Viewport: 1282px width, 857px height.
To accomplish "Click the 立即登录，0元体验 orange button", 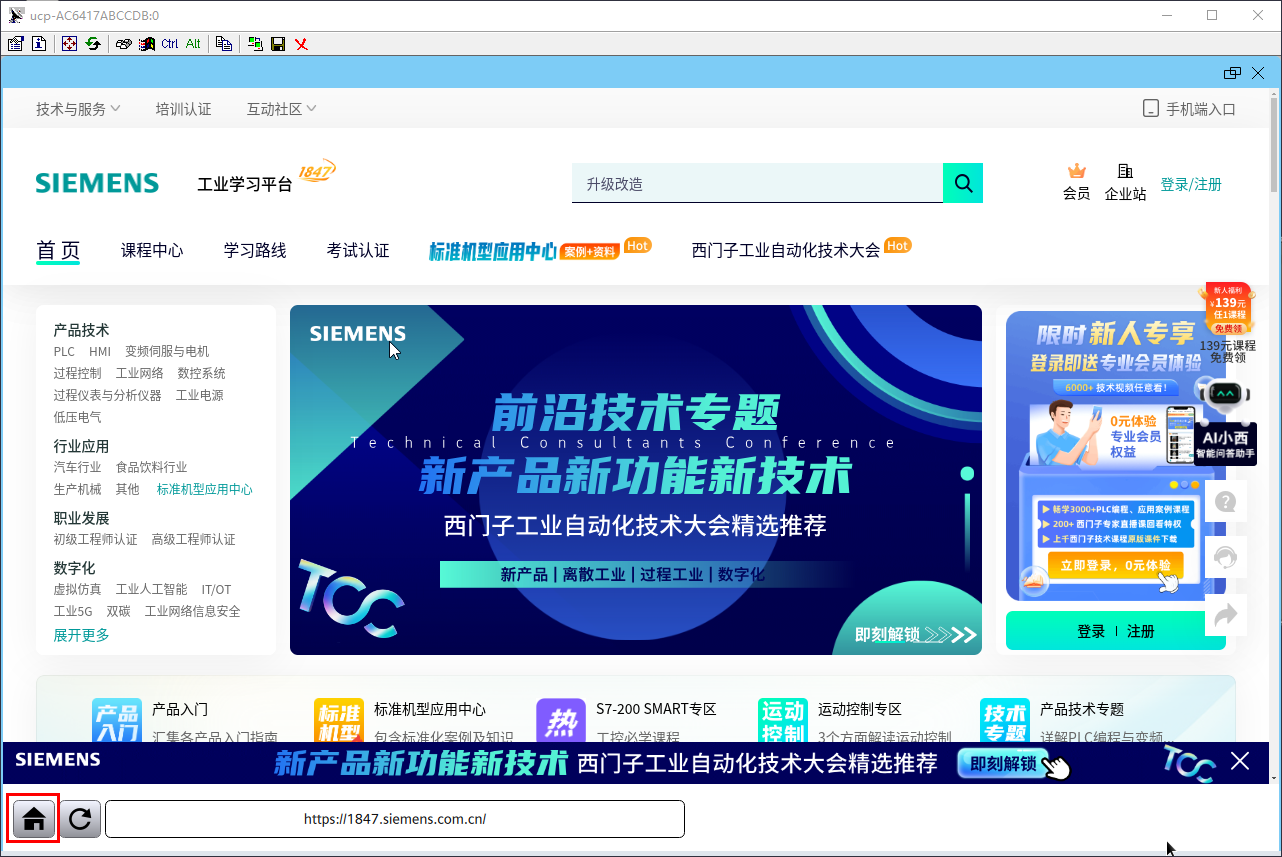I will coord(1115,566).
